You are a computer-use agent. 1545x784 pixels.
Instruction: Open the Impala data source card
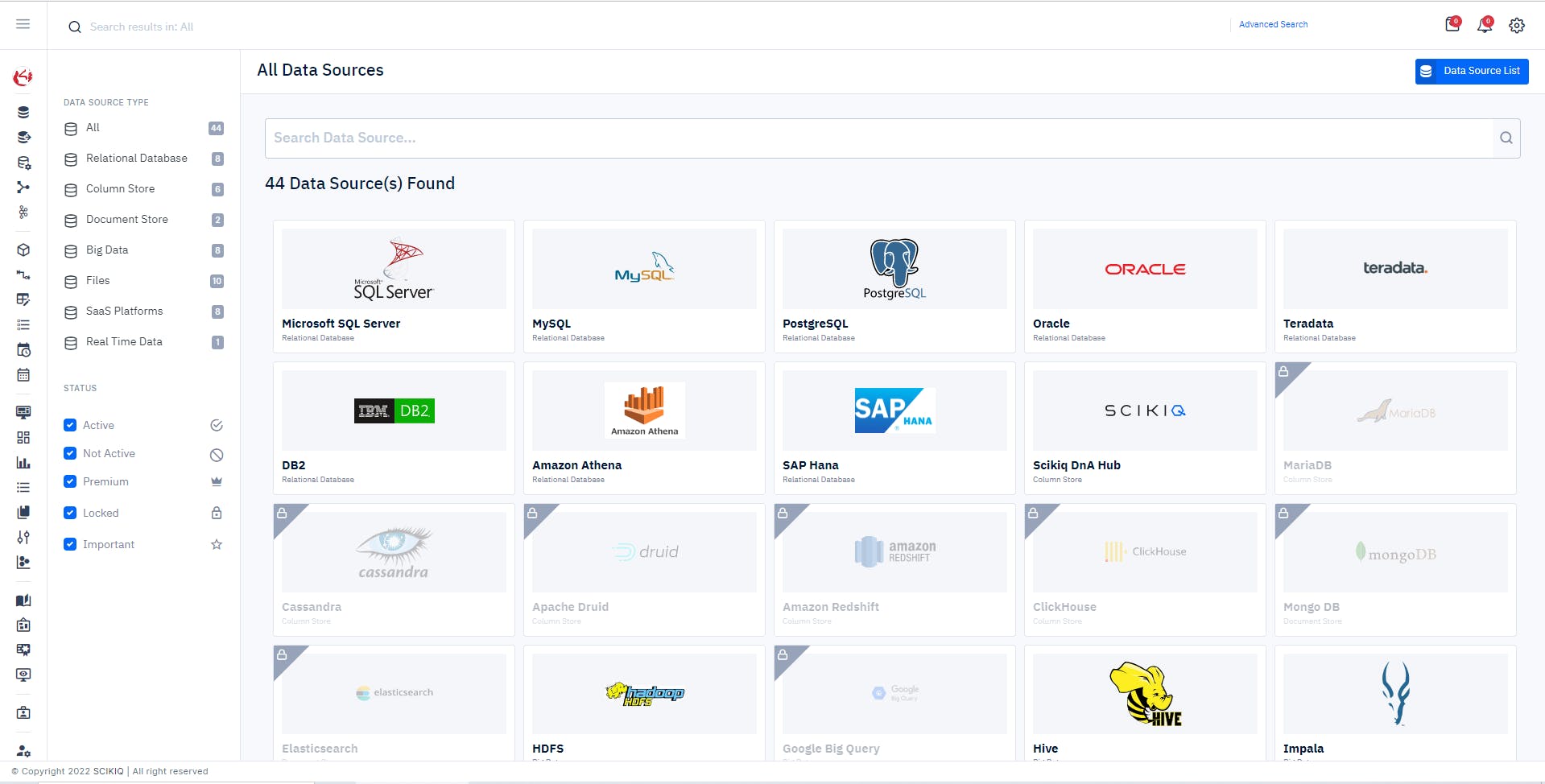click(x=1395, y=704)
